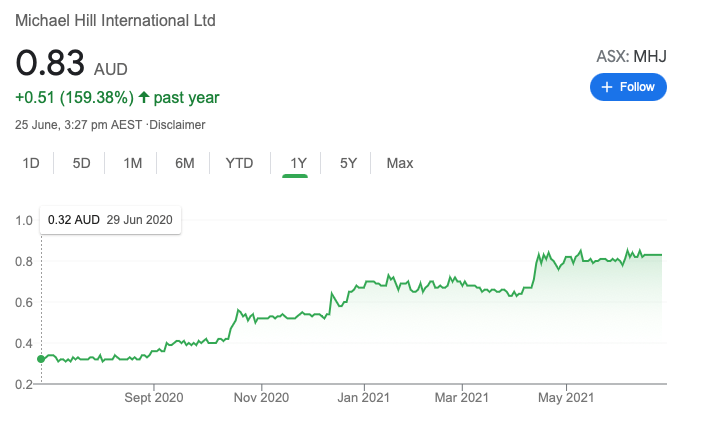
Task: Show the 1M price chart
Action: click(x=133, y=163)
